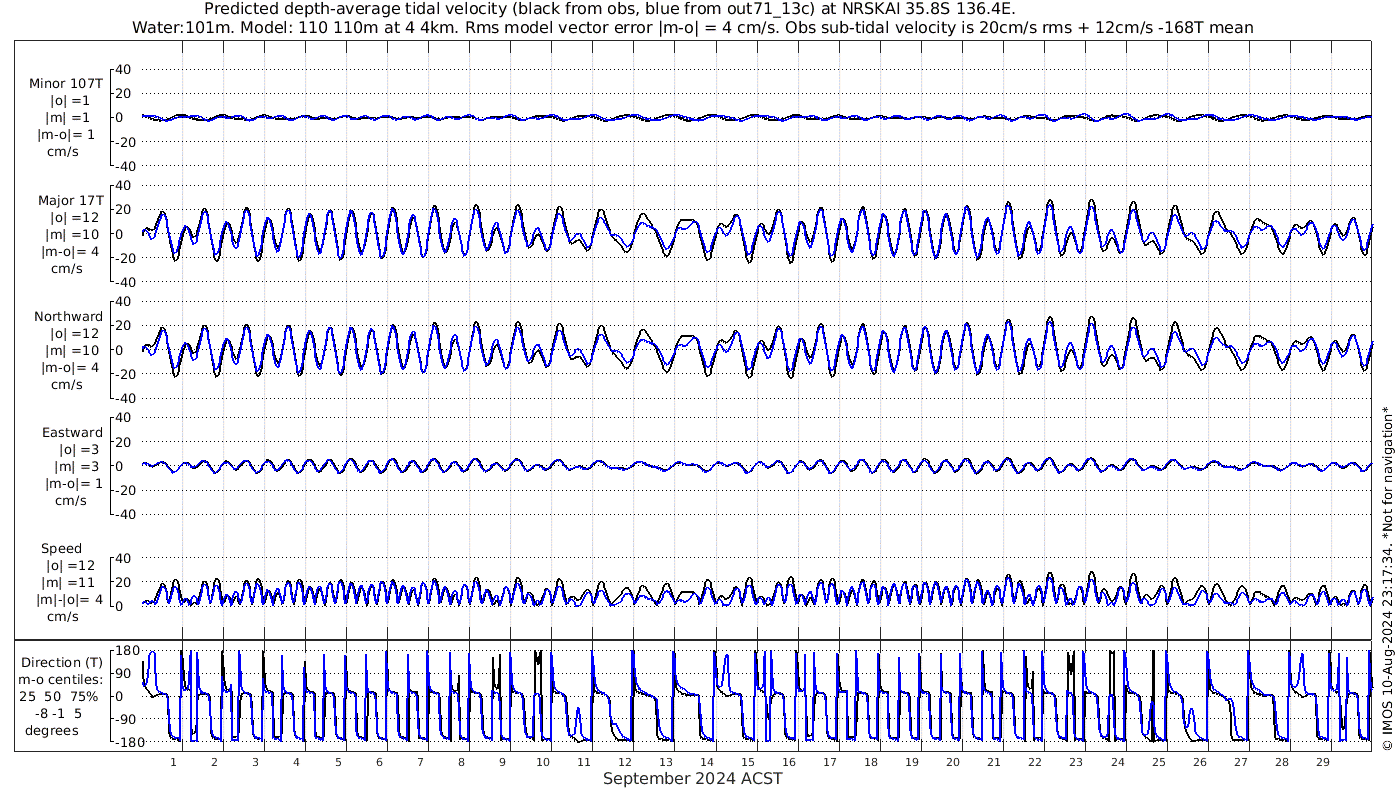1400x800 pixels.
Task: Select day 10 on the time axis
Action: [543, 762]
